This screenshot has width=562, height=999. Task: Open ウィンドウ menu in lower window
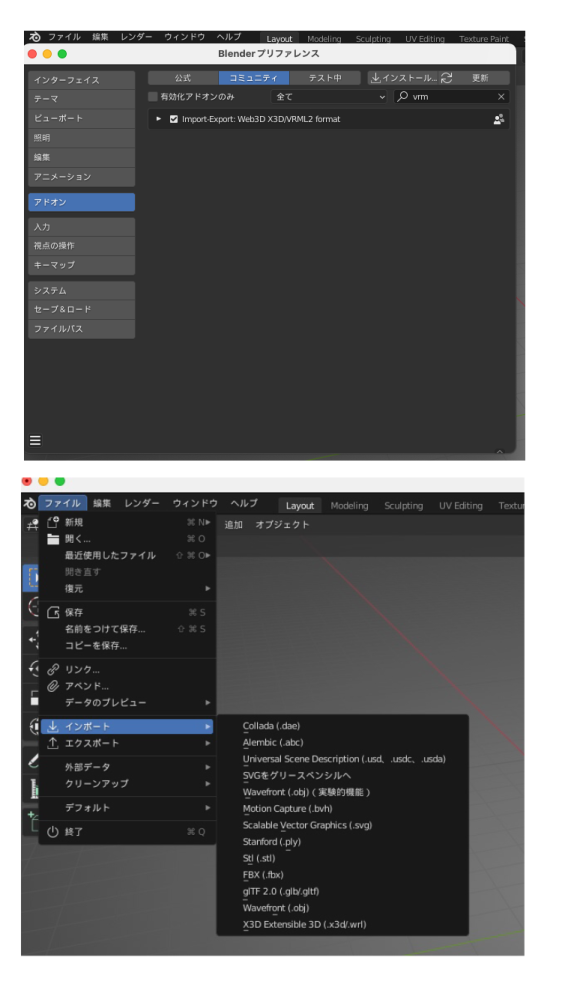(x=195, y=503)
